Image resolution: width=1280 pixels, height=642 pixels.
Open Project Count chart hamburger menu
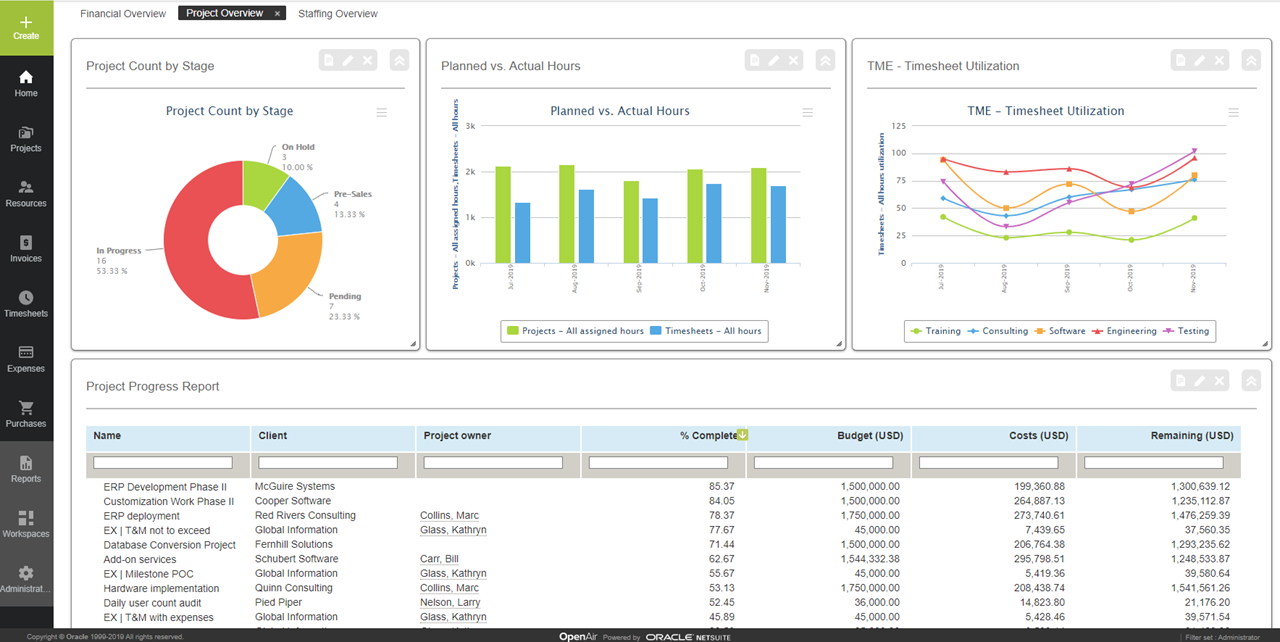coord(381,113)
